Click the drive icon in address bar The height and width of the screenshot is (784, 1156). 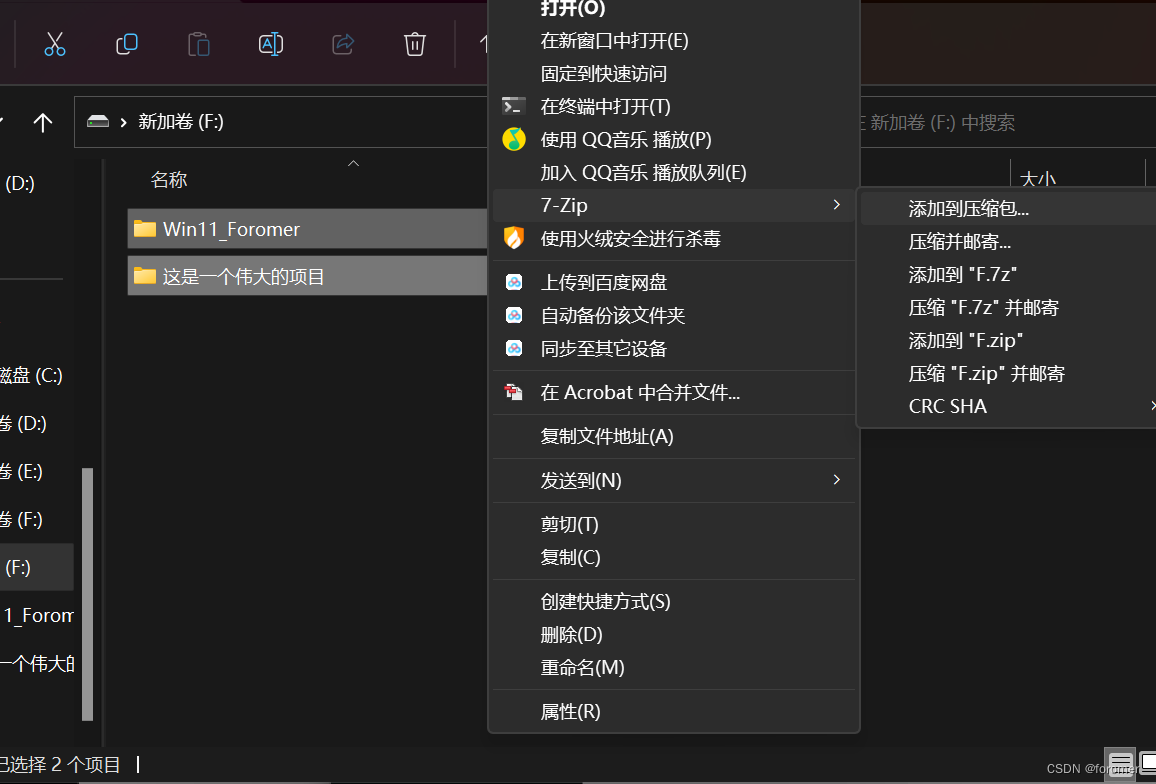[98, 122]
